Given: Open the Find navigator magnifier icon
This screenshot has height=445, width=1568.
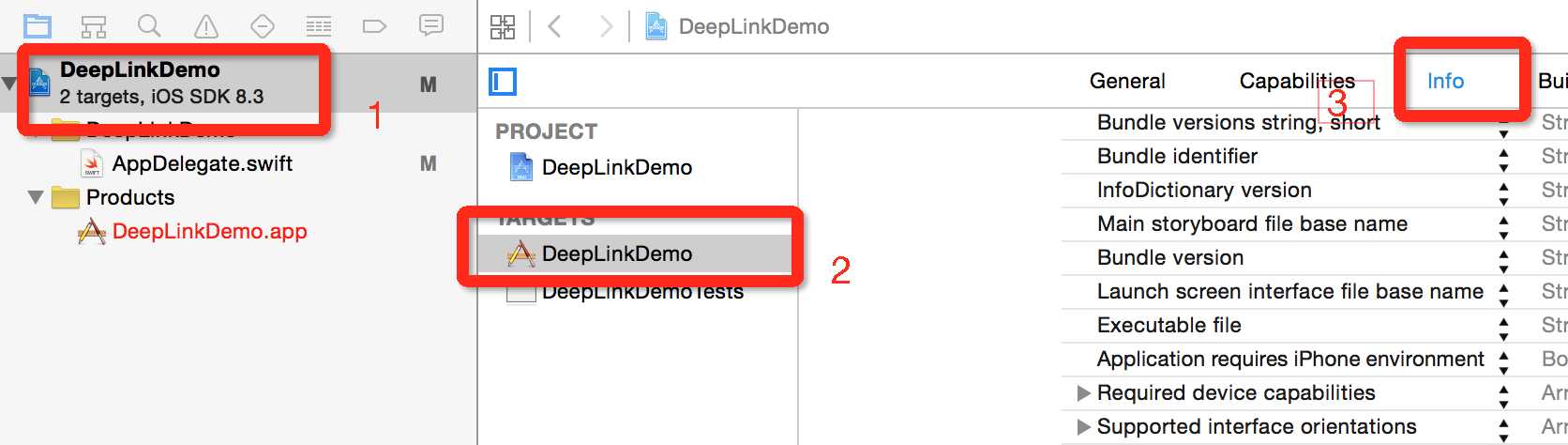Looking at the screenshot, I should click(149, 26).
